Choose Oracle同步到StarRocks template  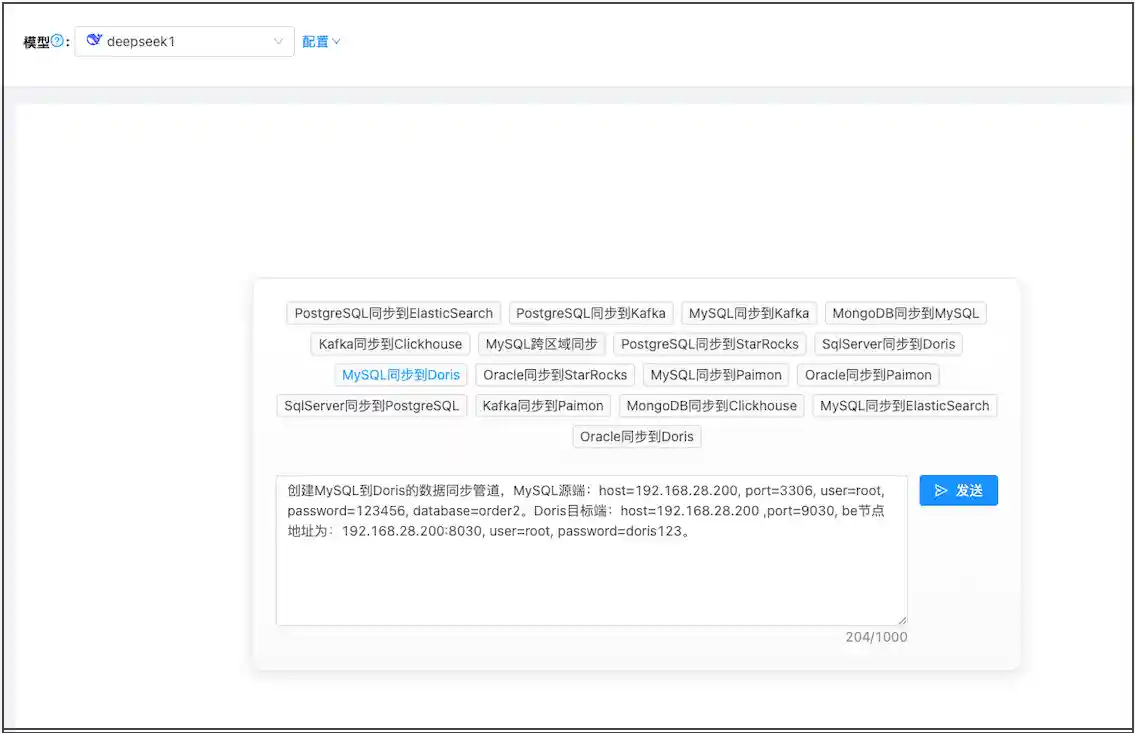pyautogui.click(x=555, y=375)
